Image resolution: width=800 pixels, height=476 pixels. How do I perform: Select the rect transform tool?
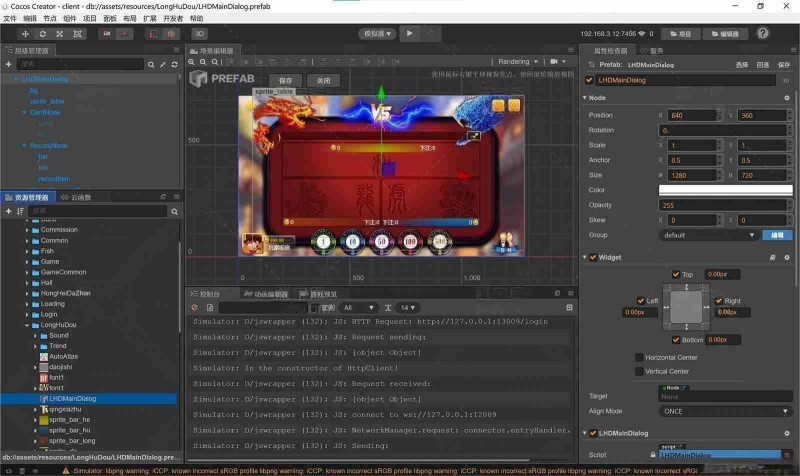(77, 34)
